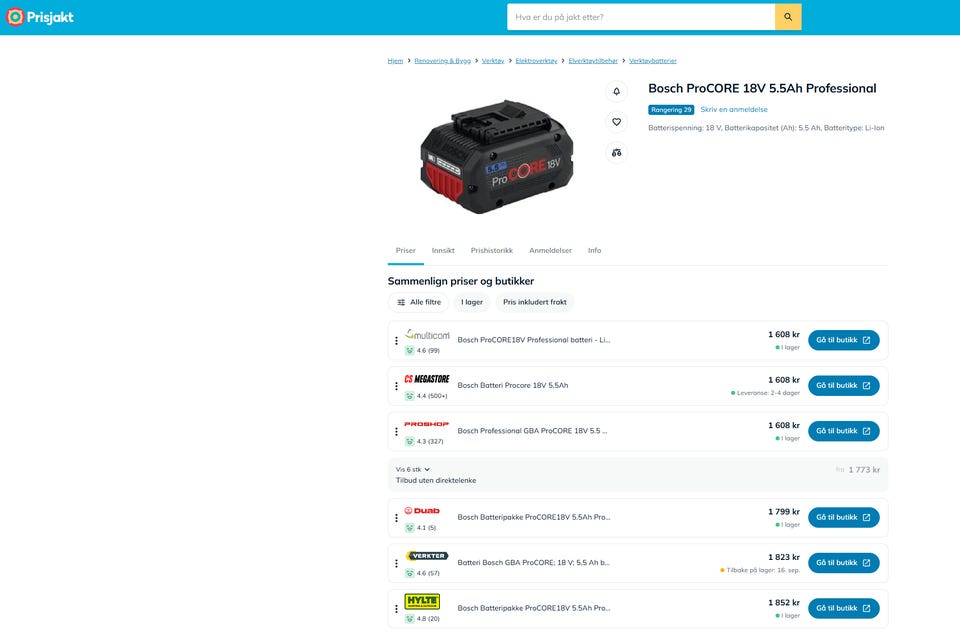960x634 pixels.
Task: Click the search magnifier button
Action: tap(788, 17)
